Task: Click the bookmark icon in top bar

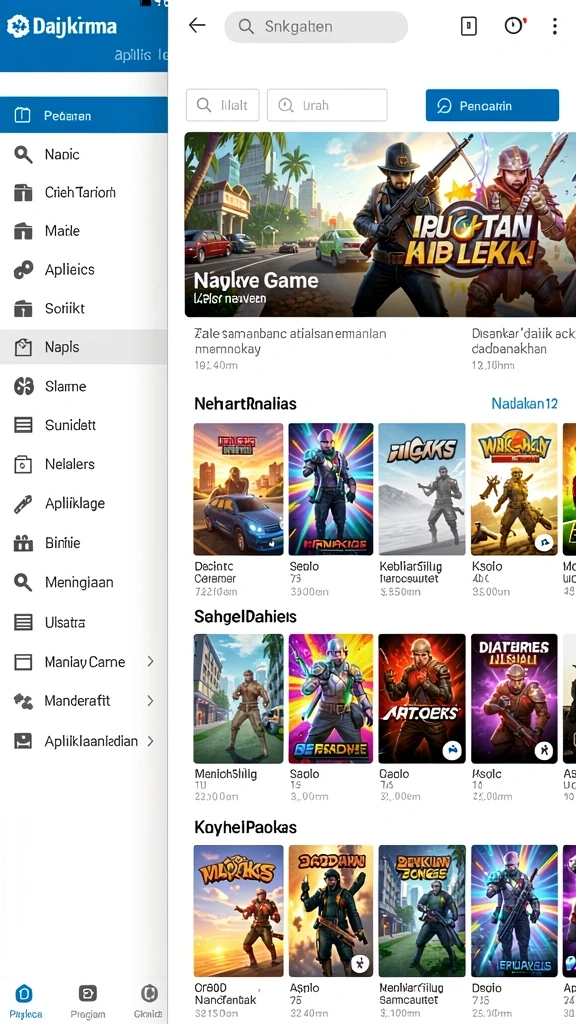Action: (x=469, y=26)
